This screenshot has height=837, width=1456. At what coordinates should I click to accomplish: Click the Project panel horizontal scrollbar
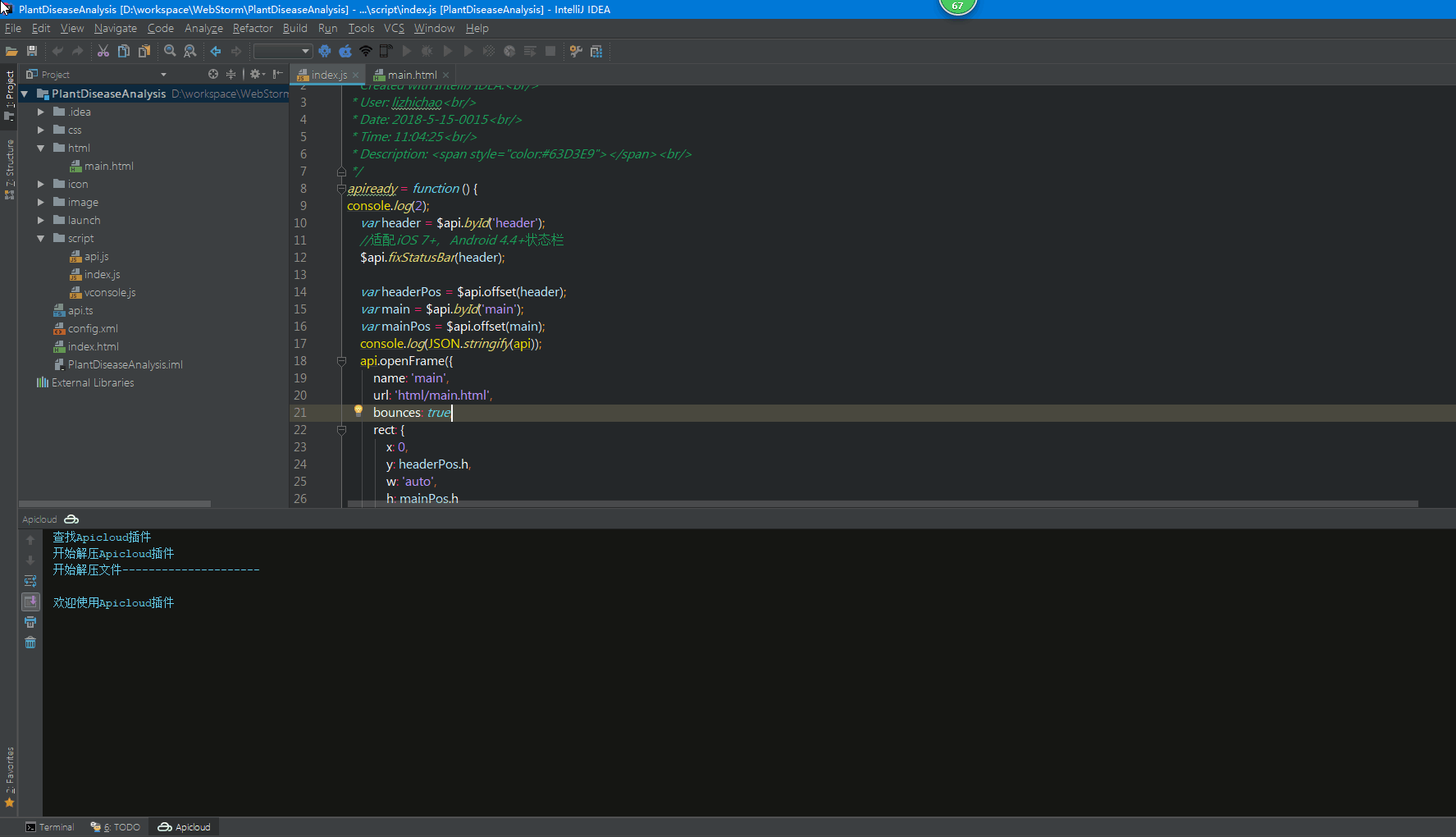tap(115, 504)
